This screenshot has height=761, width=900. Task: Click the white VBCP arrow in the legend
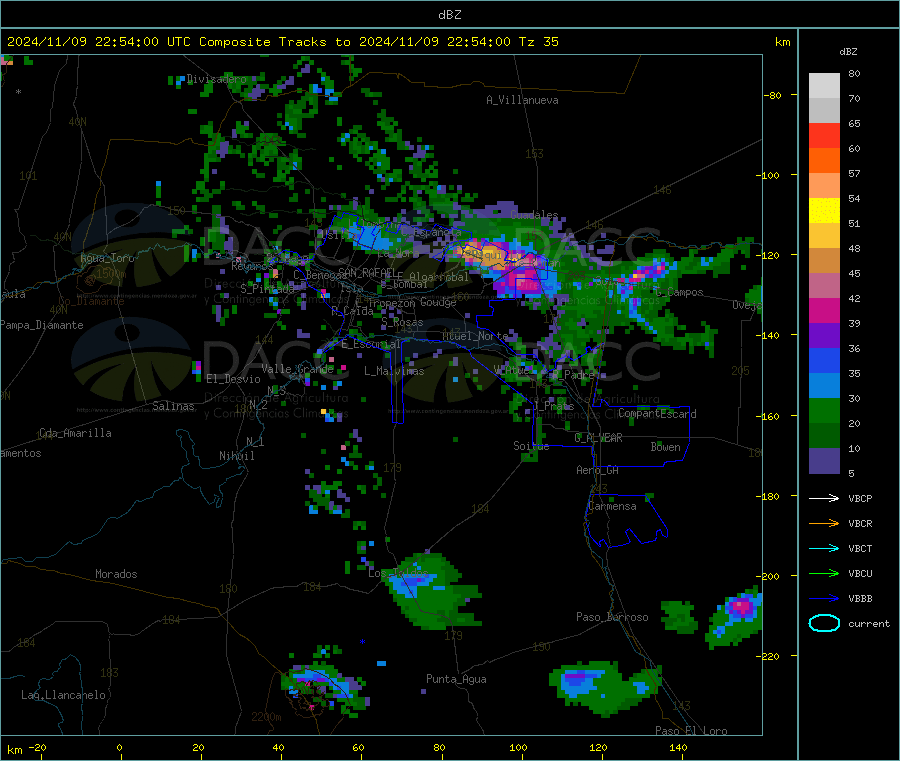824,498
